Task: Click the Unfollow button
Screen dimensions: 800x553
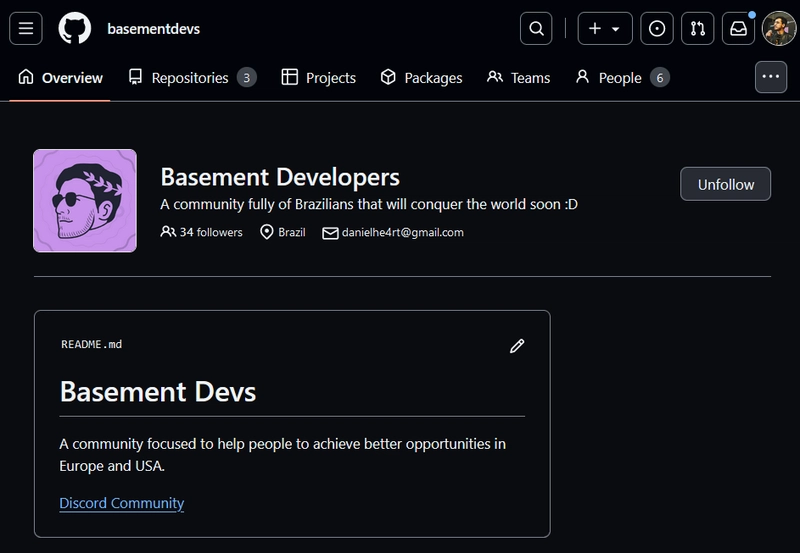Action: pyautogui.click(x=726, y=184)
